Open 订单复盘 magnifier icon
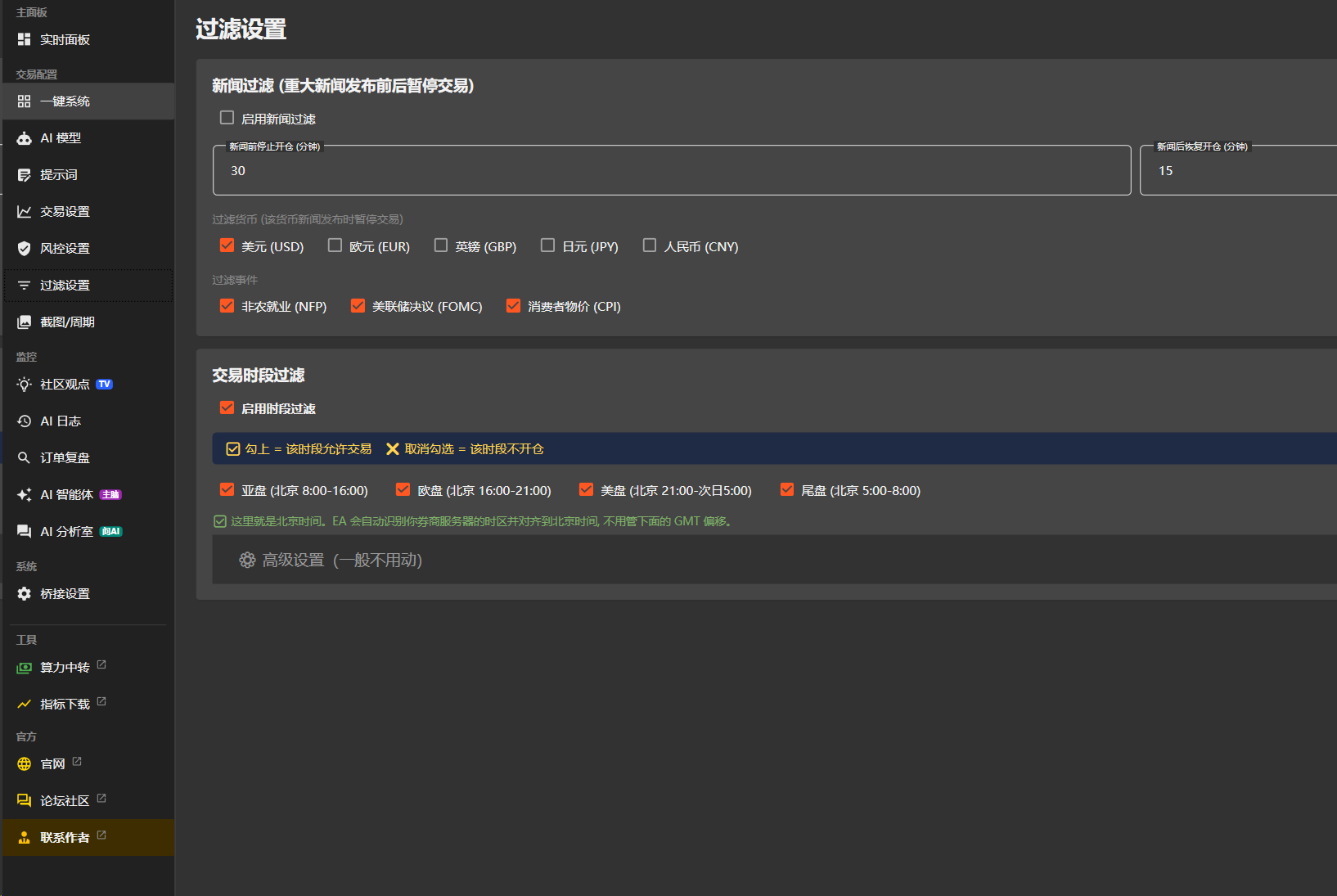 click(x=24, y=458)
